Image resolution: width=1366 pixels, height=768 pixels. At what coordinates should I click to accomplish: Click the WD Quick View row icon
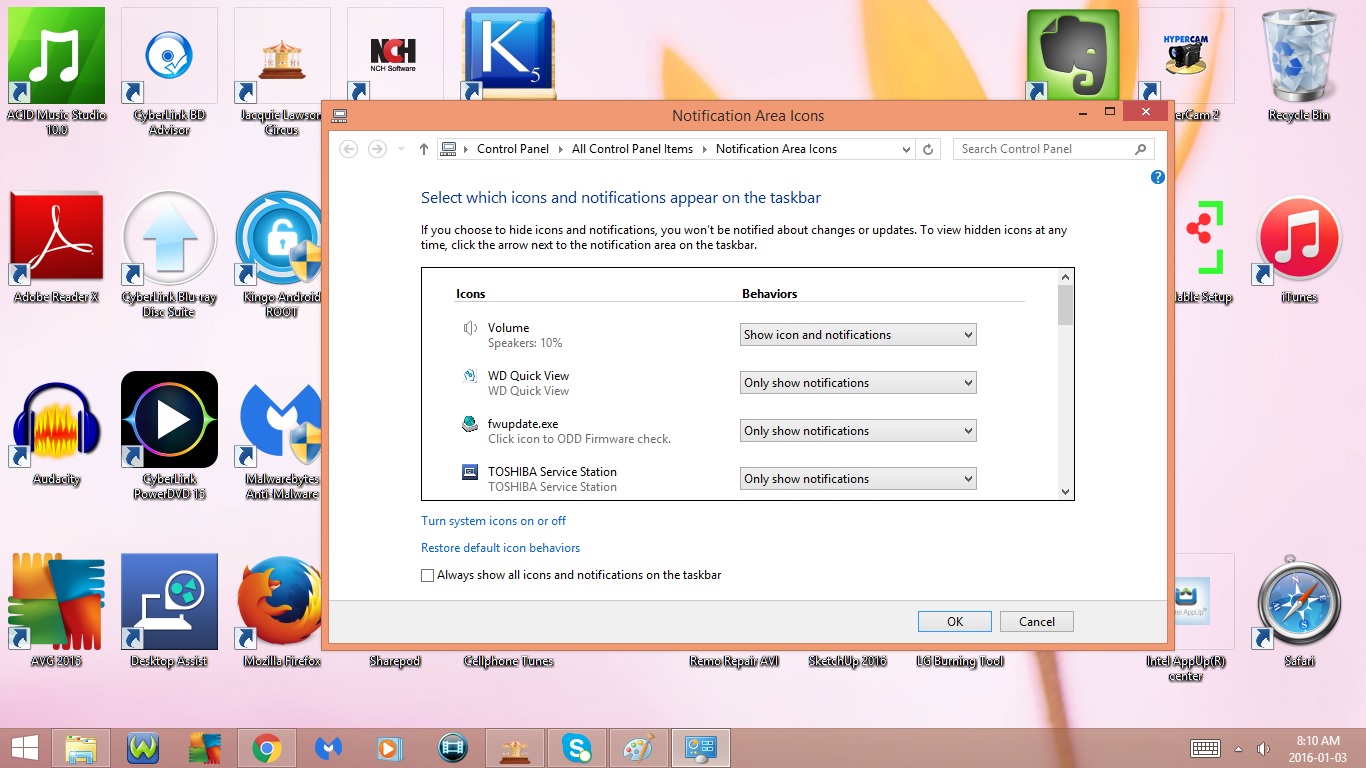click(x=470, y=376)
